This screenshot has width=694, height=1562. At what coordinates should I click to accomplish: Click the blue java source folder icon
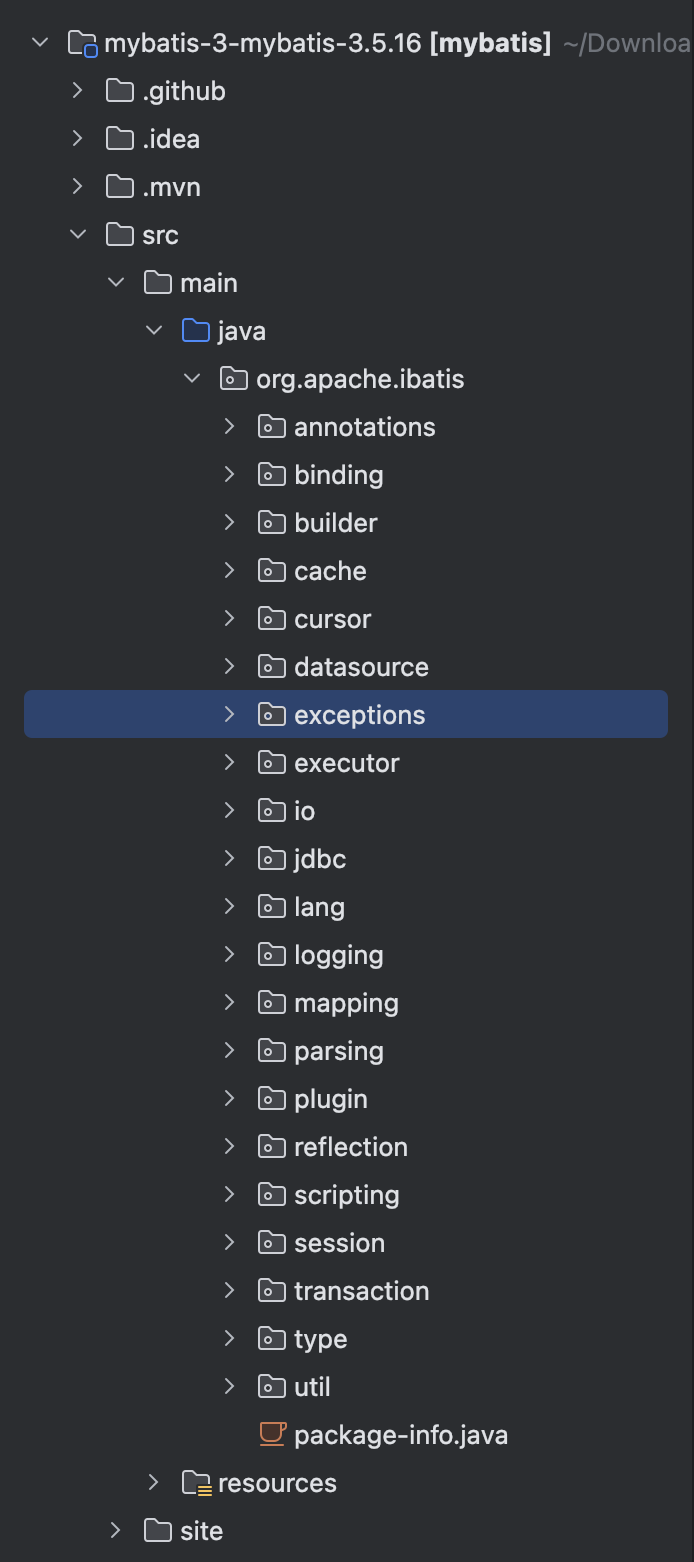(x=196, y=331)
